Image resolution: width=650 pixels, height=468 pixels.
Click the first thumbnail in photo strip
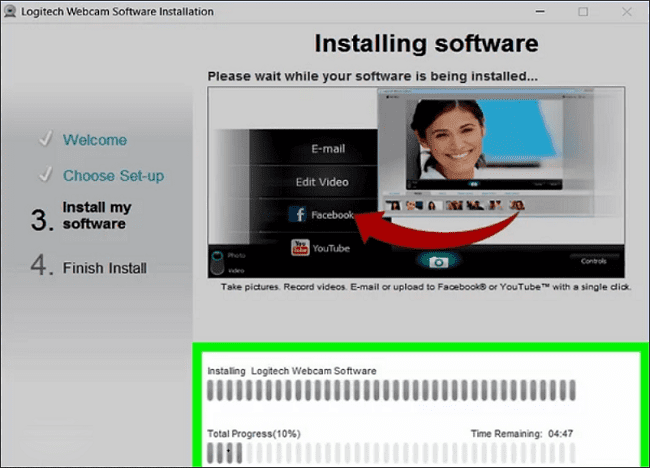pos(393,205)
